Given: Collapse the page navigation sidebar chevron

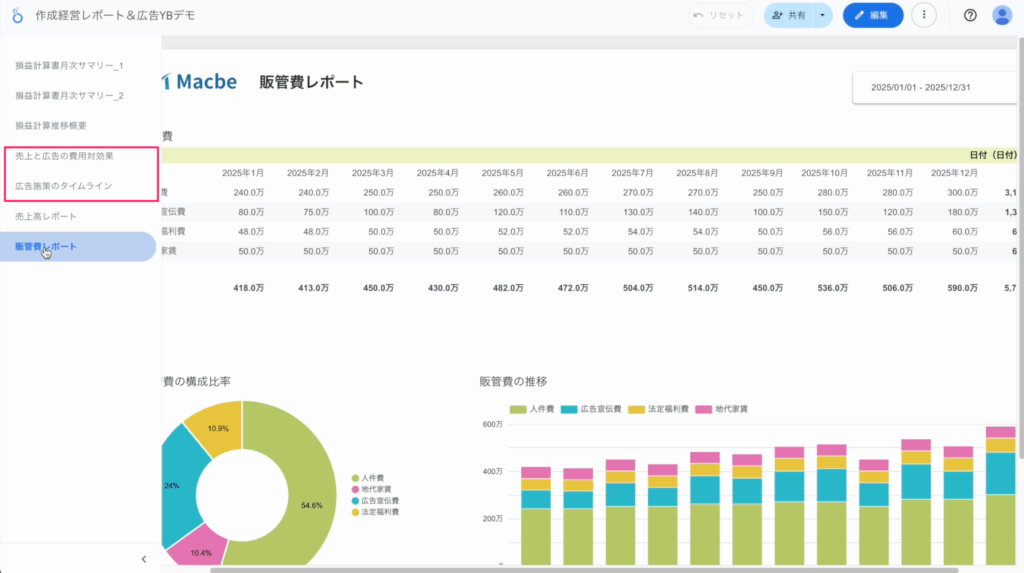Looking at the screenshot, I should pos(144,559).
